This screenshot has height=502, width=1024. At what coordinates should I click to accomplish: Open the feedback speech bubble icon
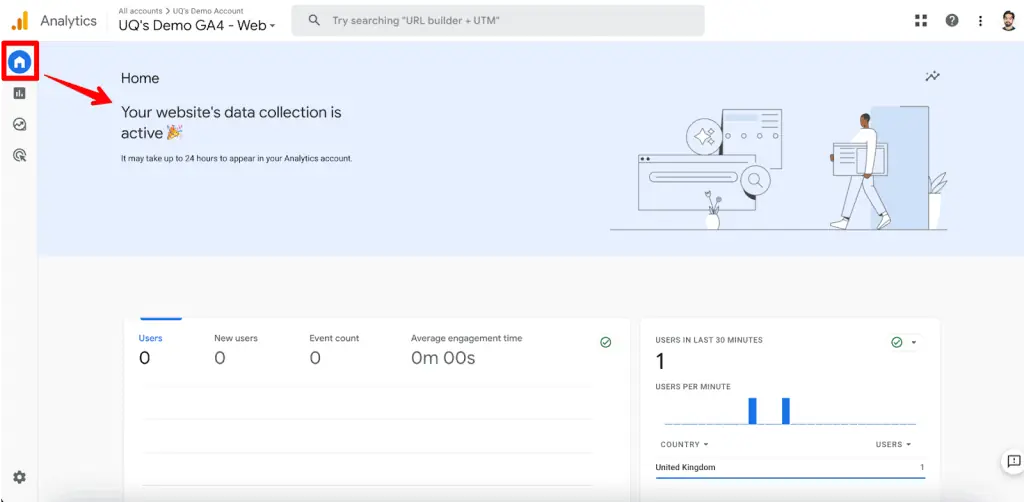pyautogui.click(x=1013, y=462)
